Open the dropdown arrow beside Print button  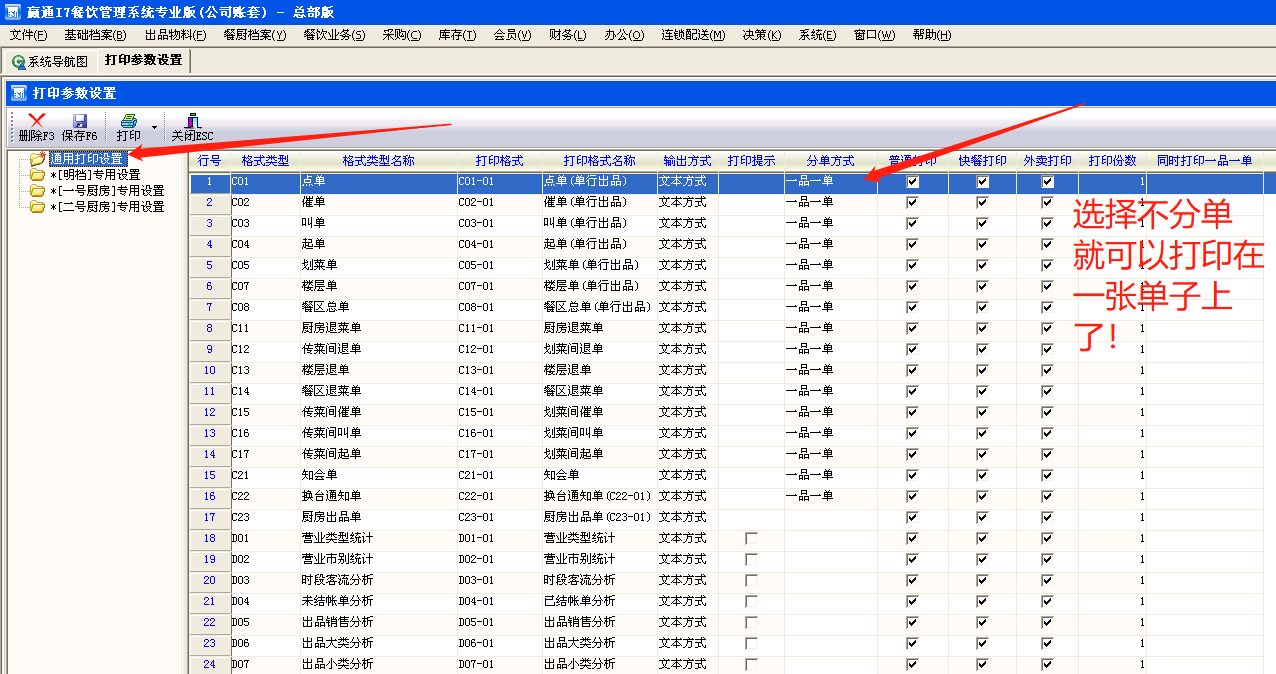[154, 128]
